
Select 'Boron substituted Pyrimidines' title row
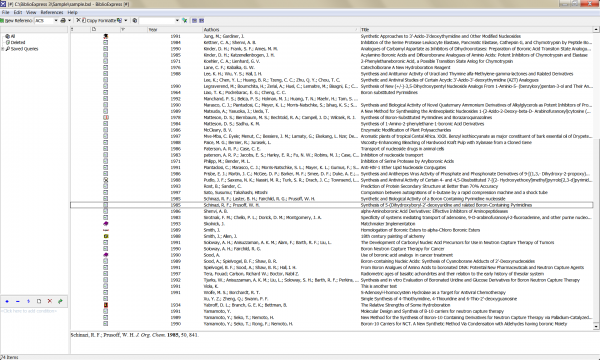[331, 92]
